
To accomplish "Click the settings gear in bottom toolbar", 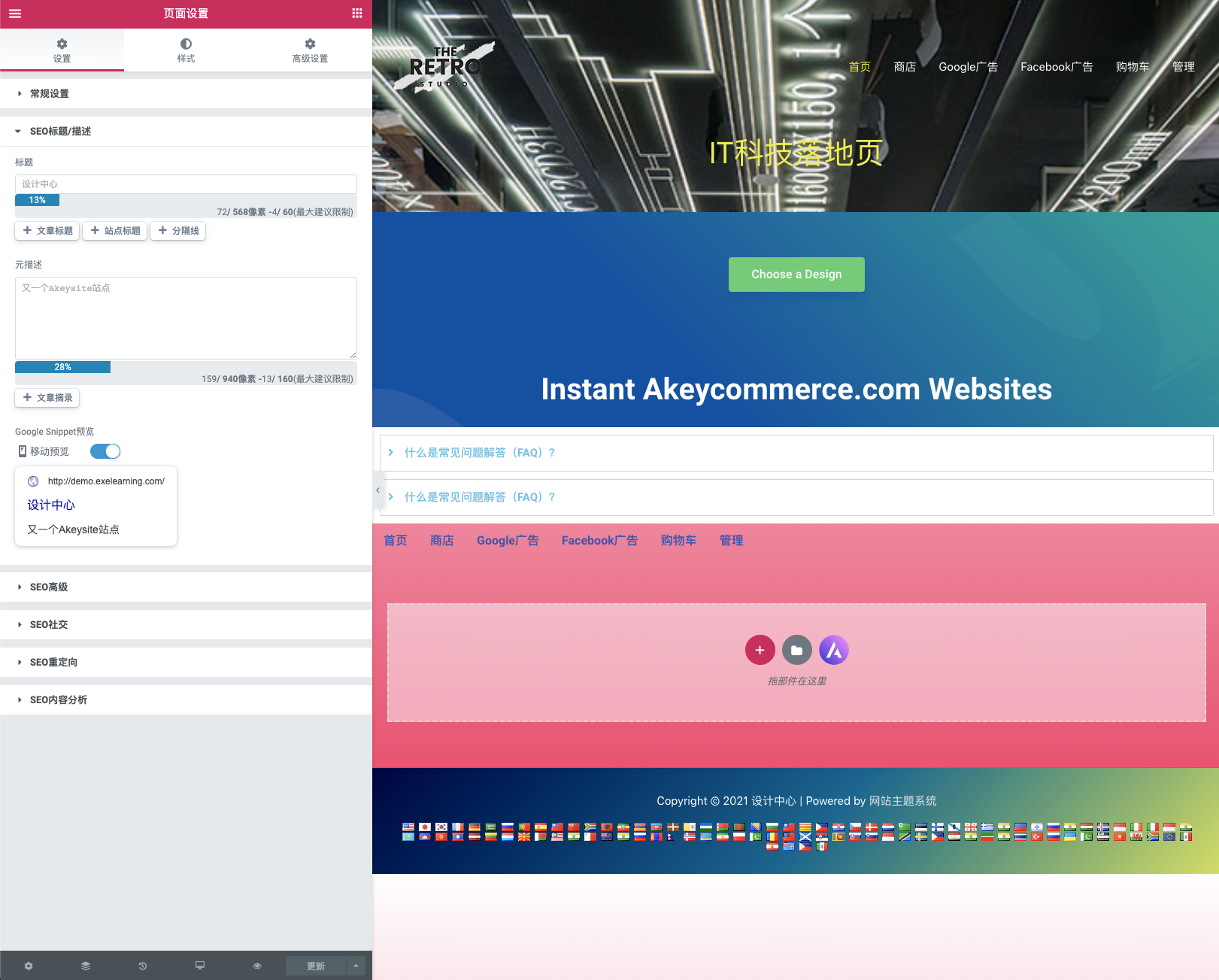I will click(29, 966).
